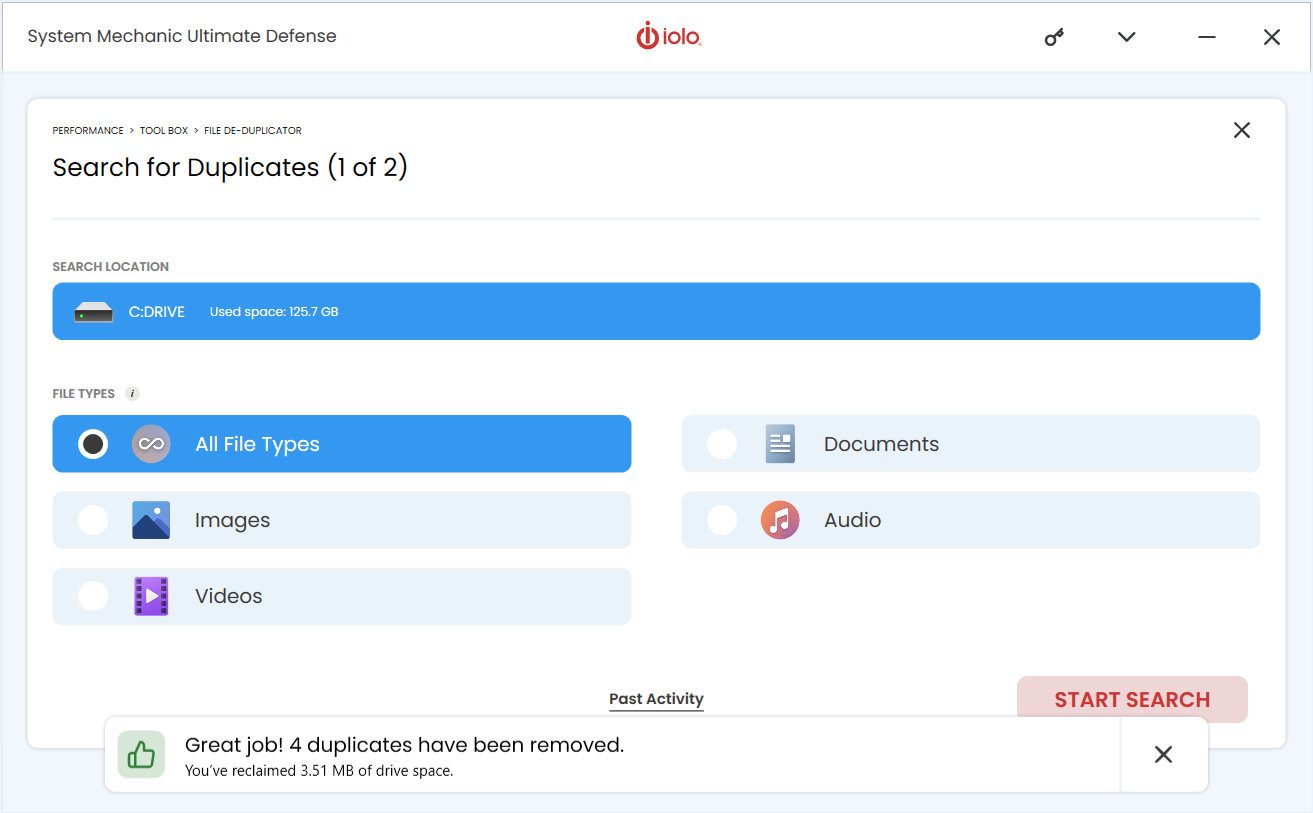Expand the title bar dropdown chevron
Image resolution: width=1313 pixels, height=813 pixels.
[x=1127, y=37]
